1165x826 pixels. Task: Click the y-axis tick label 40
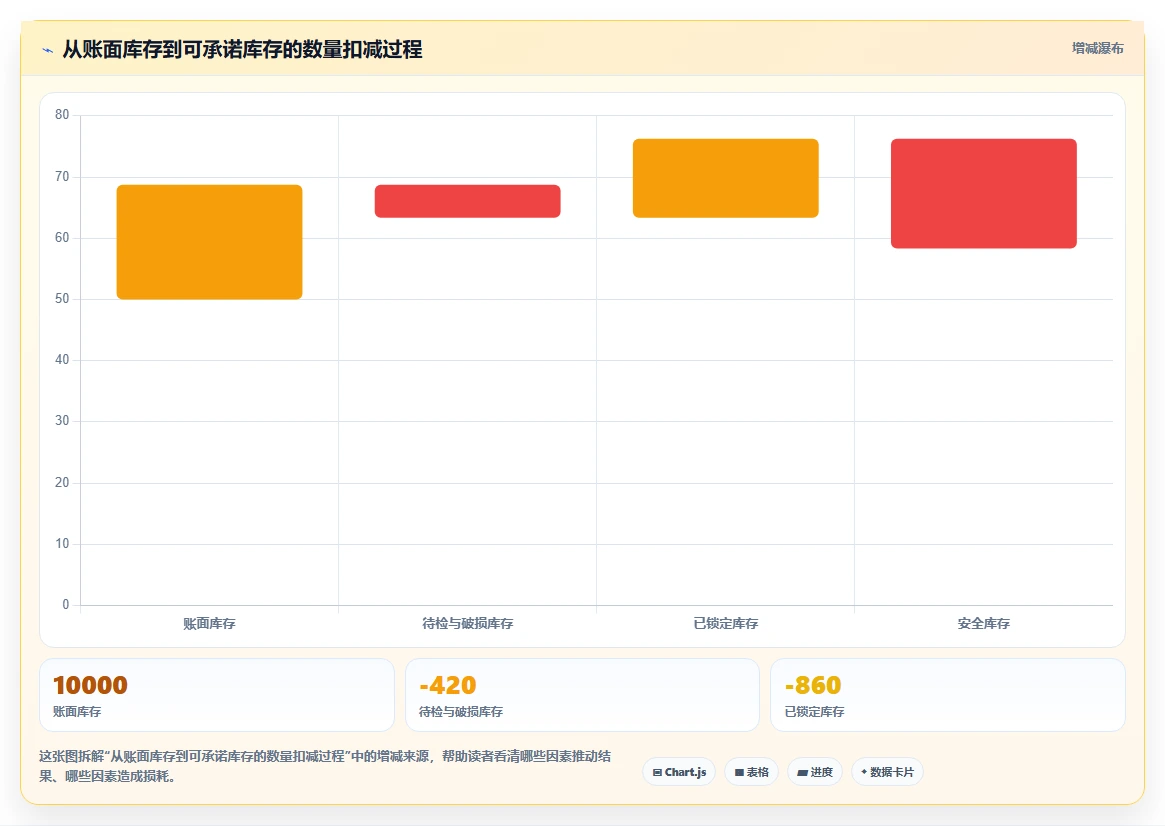(x=62, y=360)
